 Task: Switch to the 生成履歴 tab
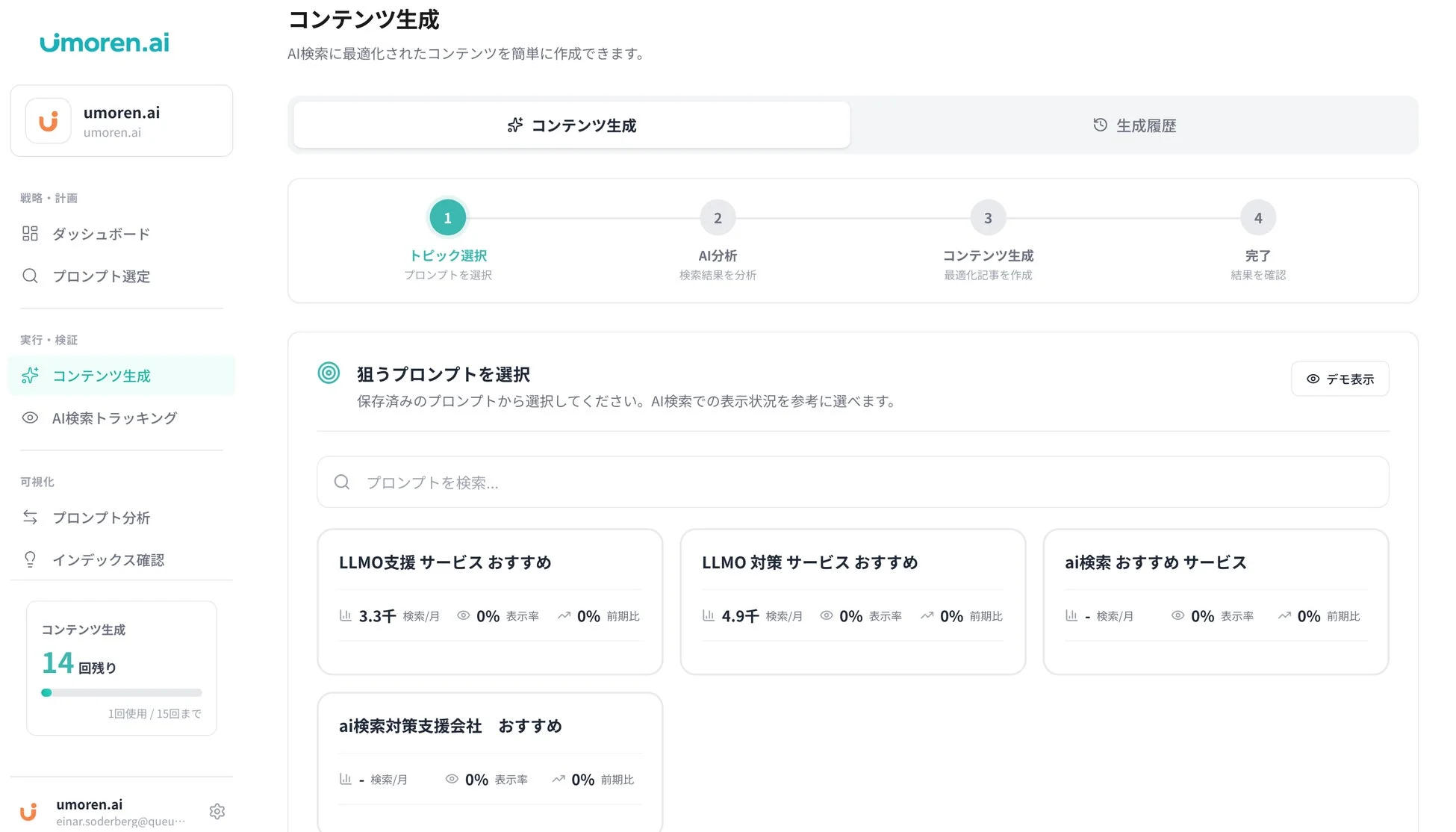(1133, 125)
